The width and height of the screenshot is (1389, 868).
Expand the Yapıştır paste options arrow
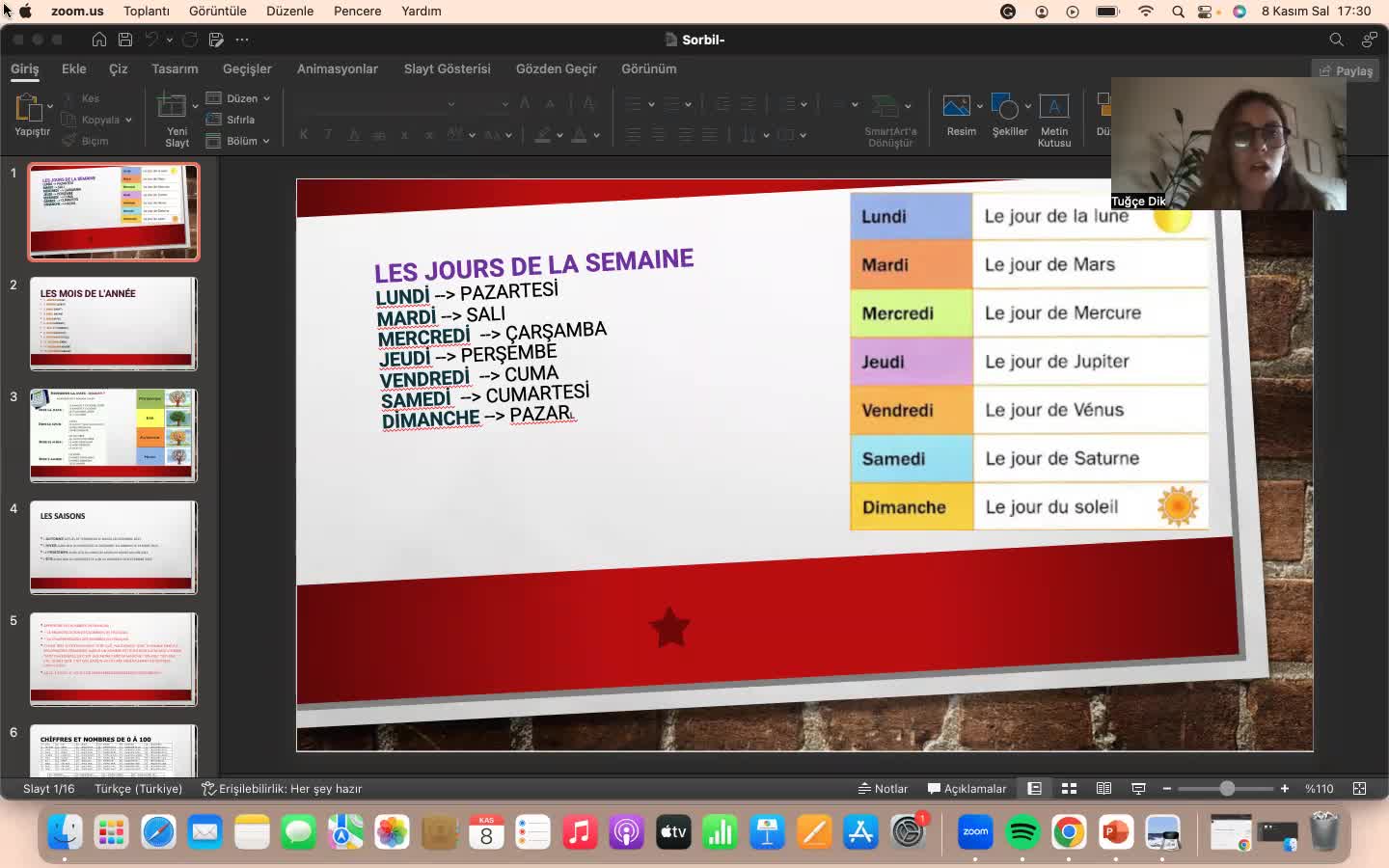pyautogui.click(x=50, y=106)
